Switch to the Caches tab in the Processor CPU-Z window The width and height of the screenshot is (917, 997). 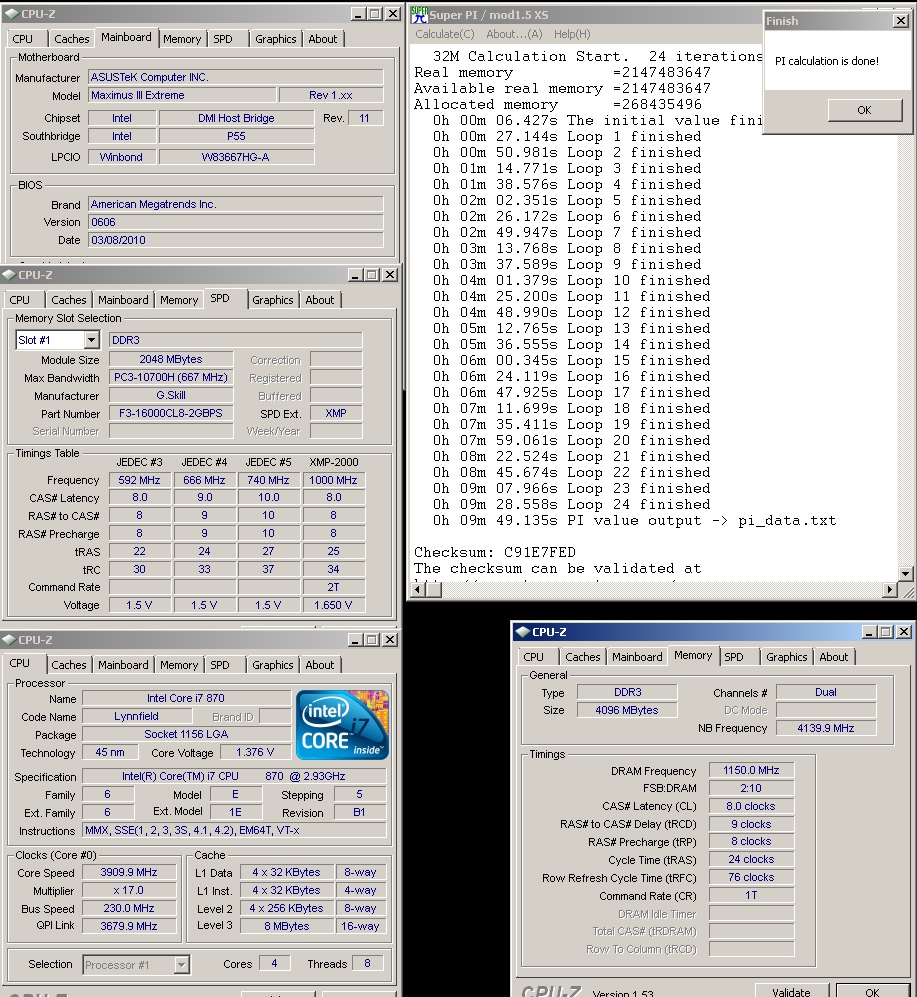(x=69, y=665)
